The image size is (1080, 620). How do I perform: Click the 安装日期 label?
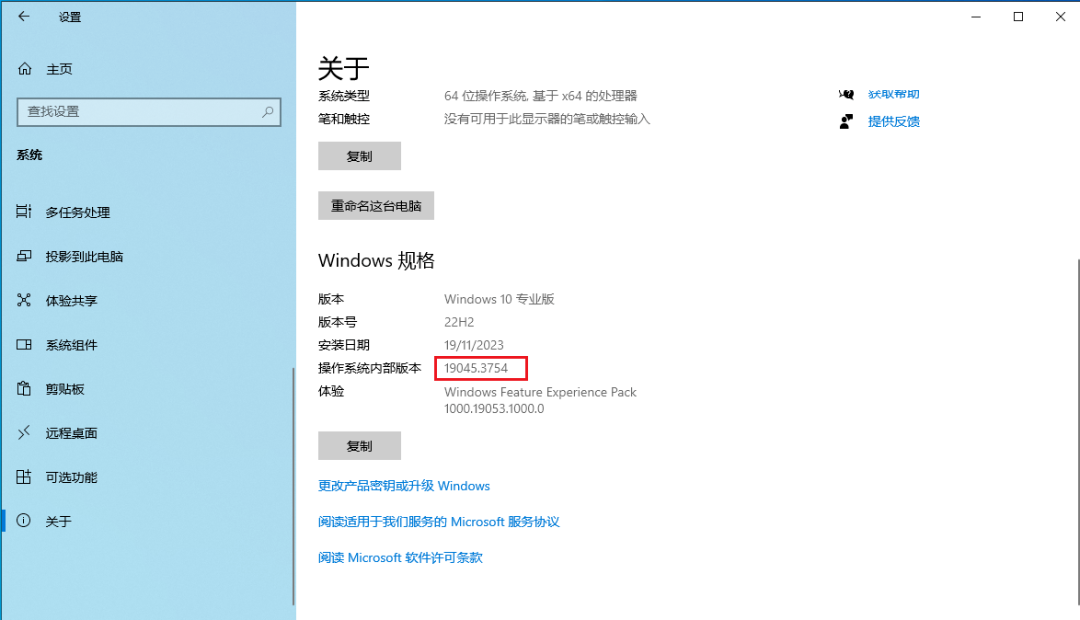pyautogui.click(x=344, y=345)
